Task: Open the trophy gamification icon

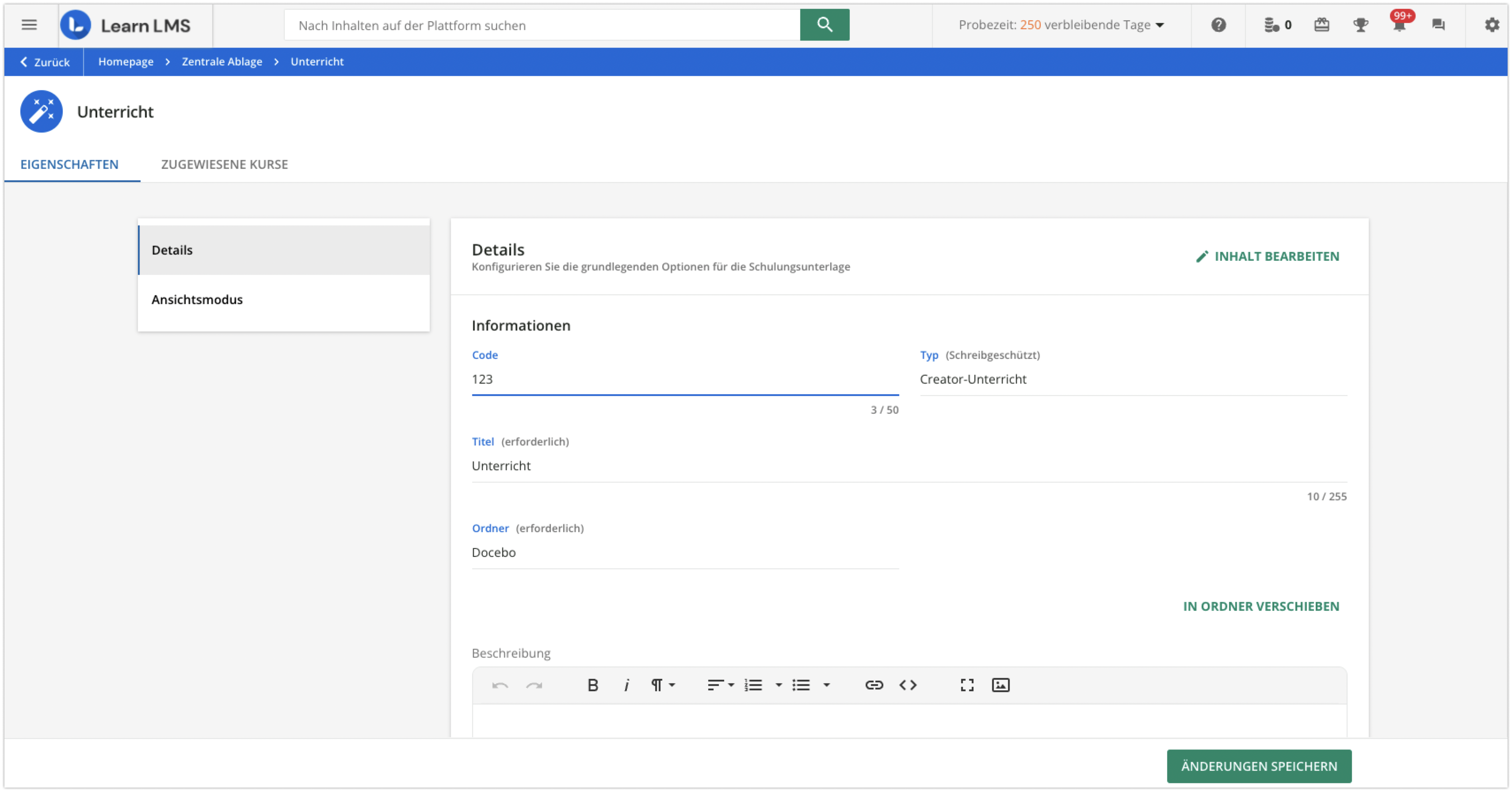Action: [x=1360, y=25]
